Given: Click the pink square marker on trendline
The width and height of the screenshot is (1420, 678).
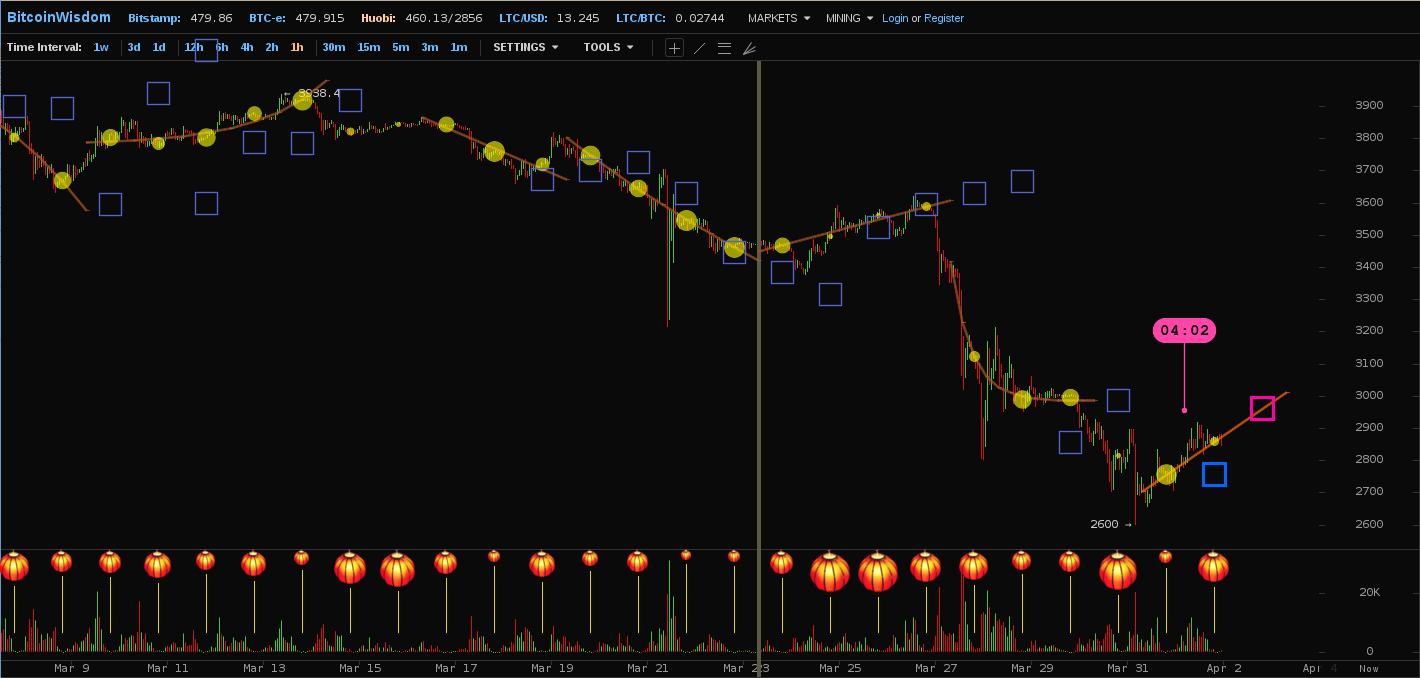Looking at the screenshot, I should 1262,408.
